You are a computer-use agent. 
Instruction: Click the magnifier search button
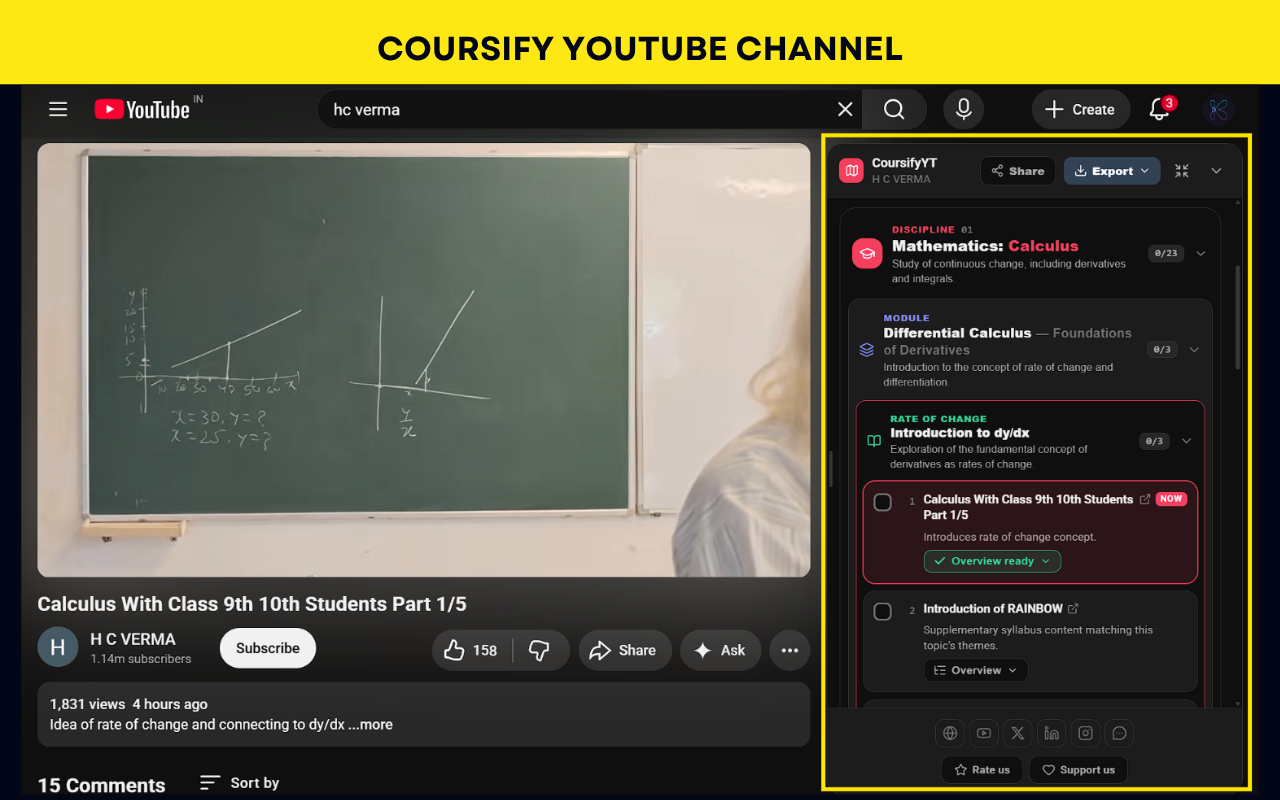894,109
